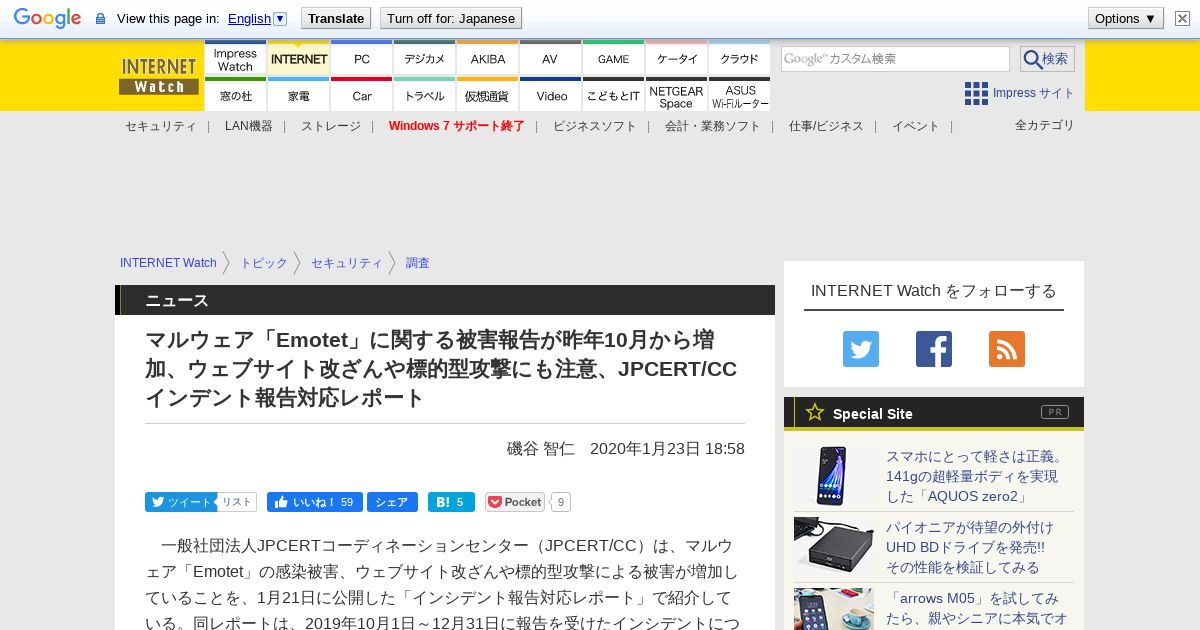Click トピック breadcrumb link
The height and width of the screenshot is (630, 1200).
pos(264,263)
